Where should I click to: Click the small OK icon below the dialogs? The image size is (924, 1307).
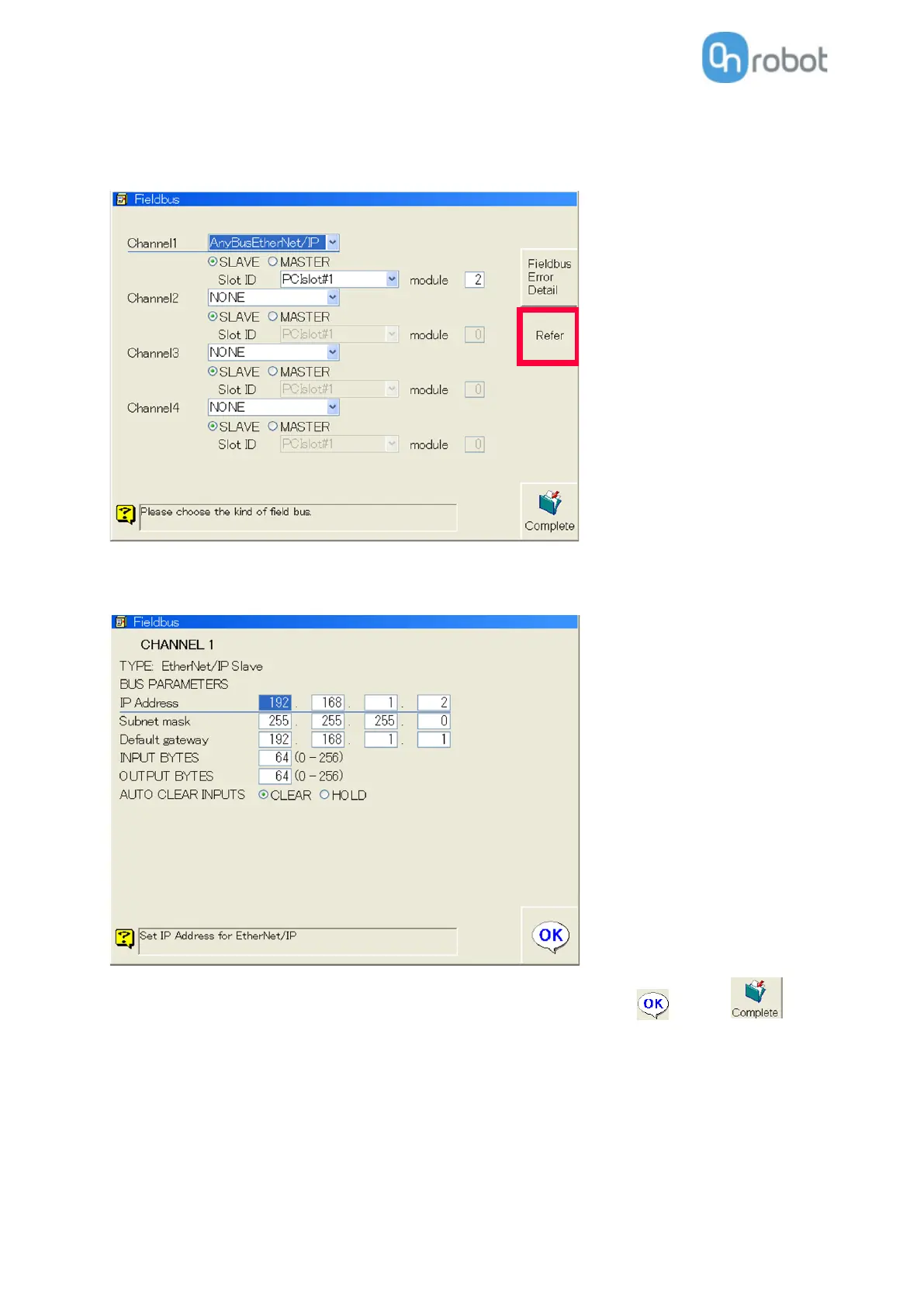click(x=653, y=1004)
